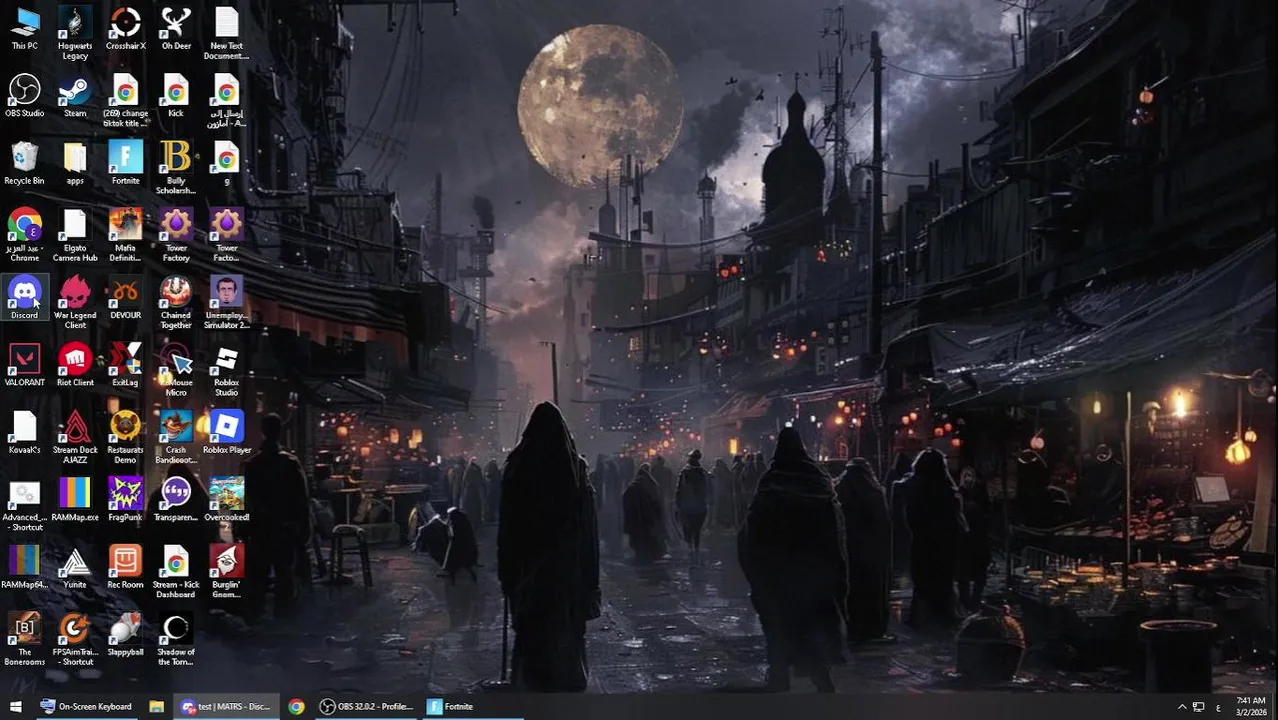The height and width of the screenshot is (720, 1278).
Task: Launch Mafia Definitive Edition shortcut
Action: [125, 236]
